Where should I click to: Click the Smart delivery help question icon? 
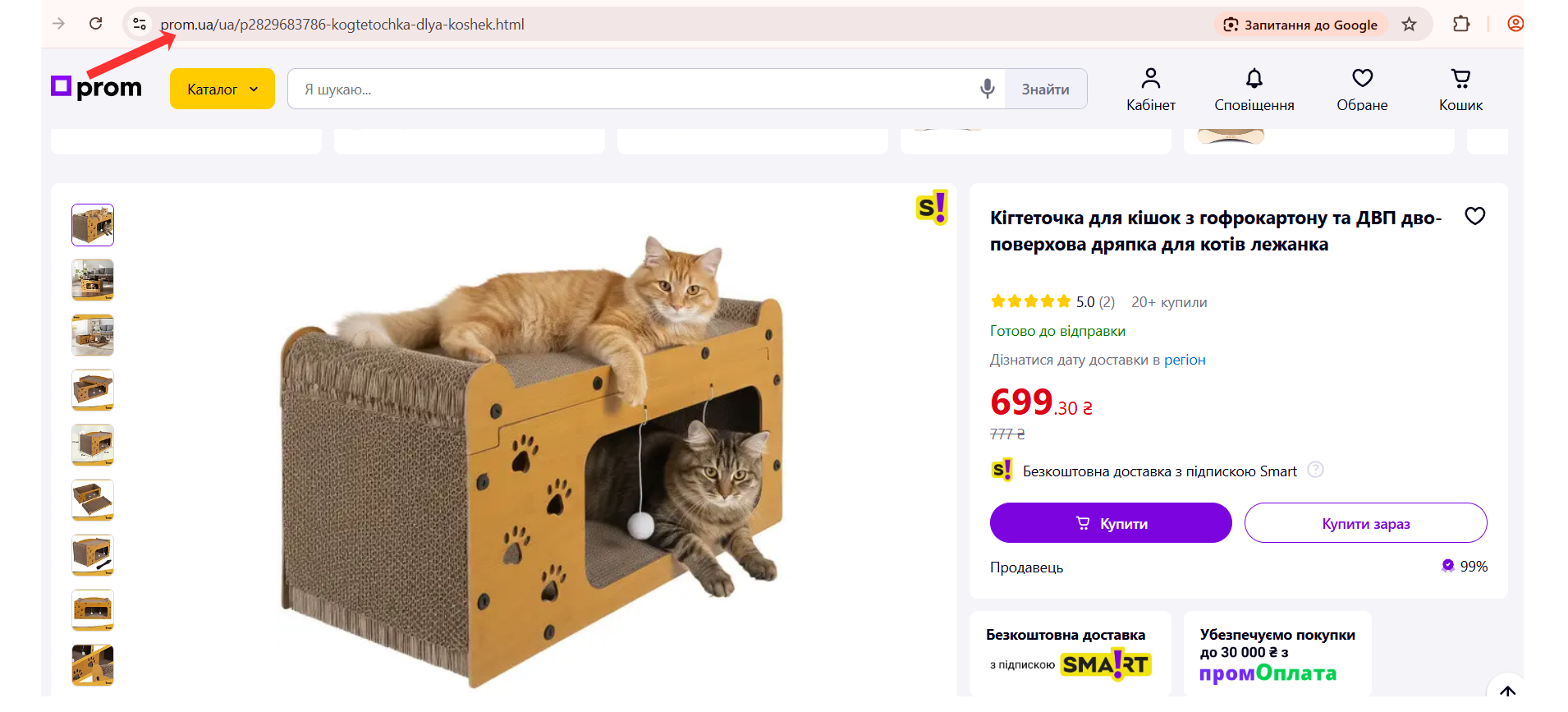pos(1315,470)
